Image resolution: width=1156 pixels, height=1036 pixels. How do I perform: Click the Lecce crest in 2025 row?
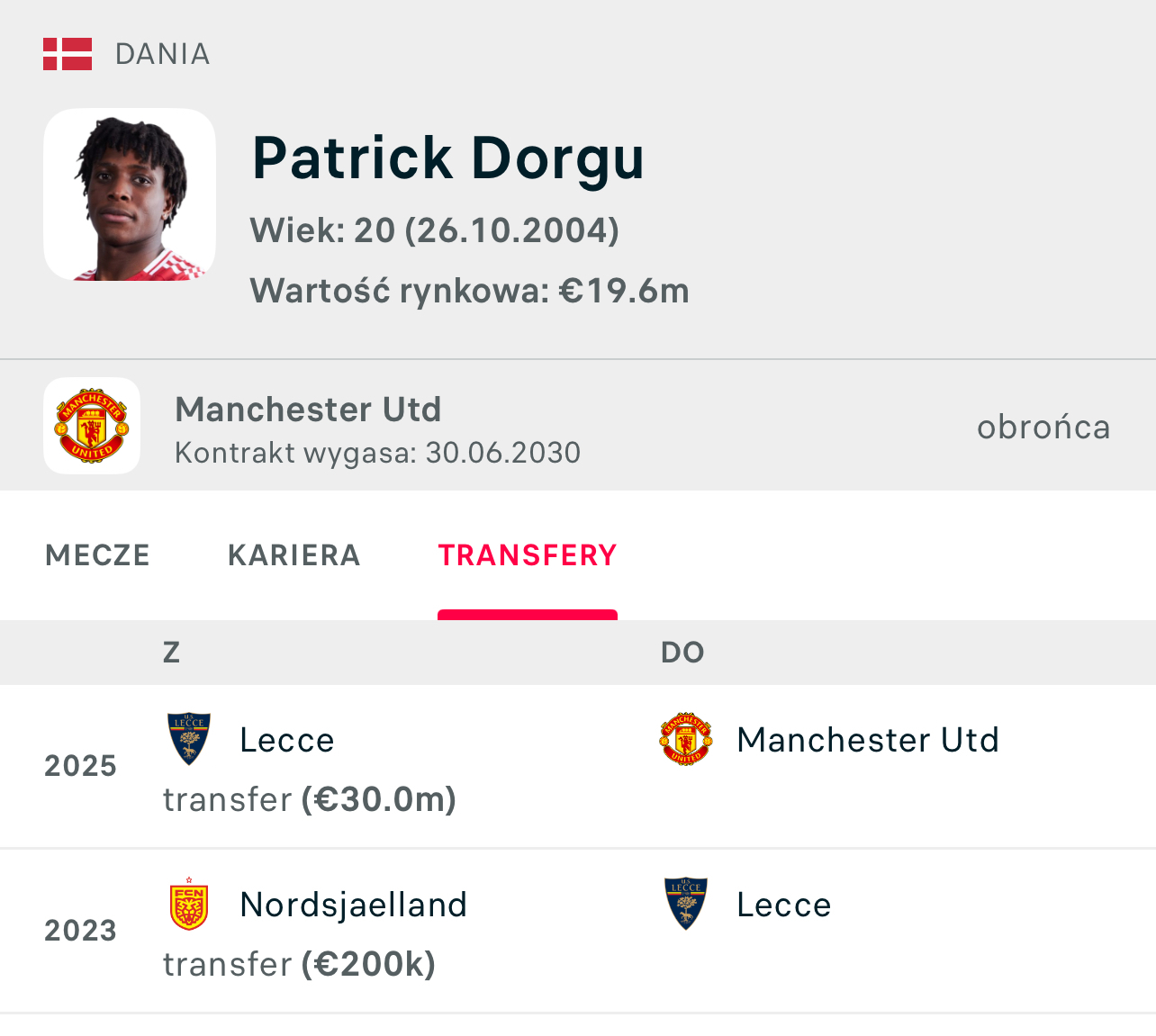point(189,739)
